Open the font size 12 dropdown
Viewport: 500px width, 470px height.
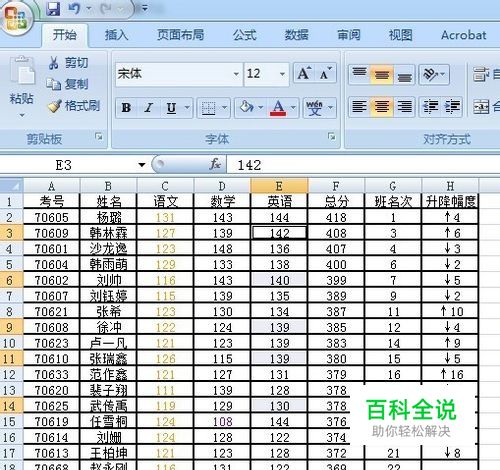pos(282,74)
